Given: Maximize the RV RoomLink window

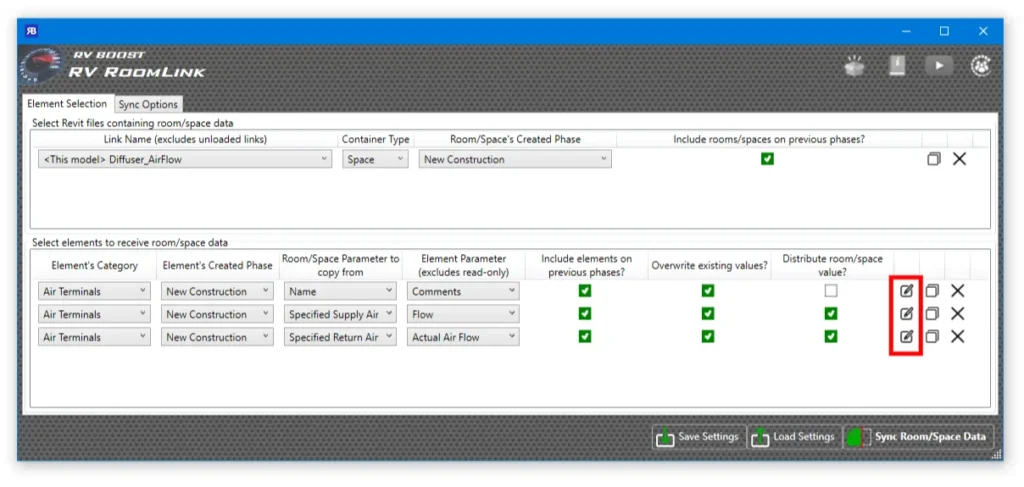Looking at the screenshot, I should (x=944, y=31).
